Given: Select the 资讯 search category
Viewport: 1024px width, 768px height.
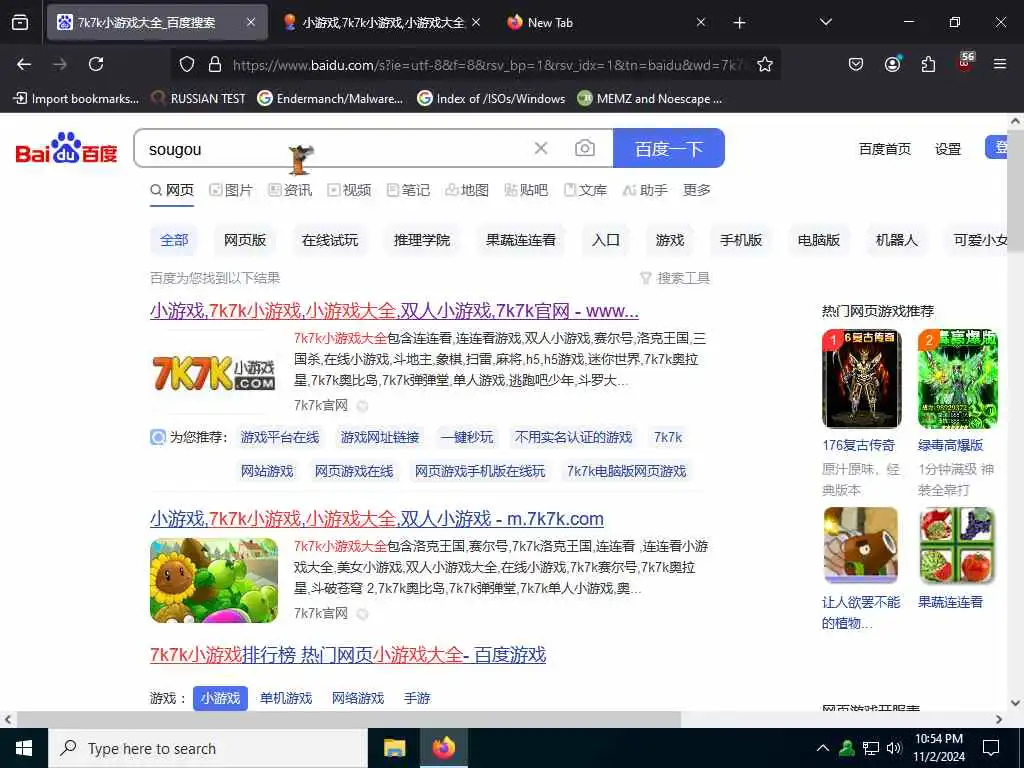Looking at the screenshot, I should 290,190.
